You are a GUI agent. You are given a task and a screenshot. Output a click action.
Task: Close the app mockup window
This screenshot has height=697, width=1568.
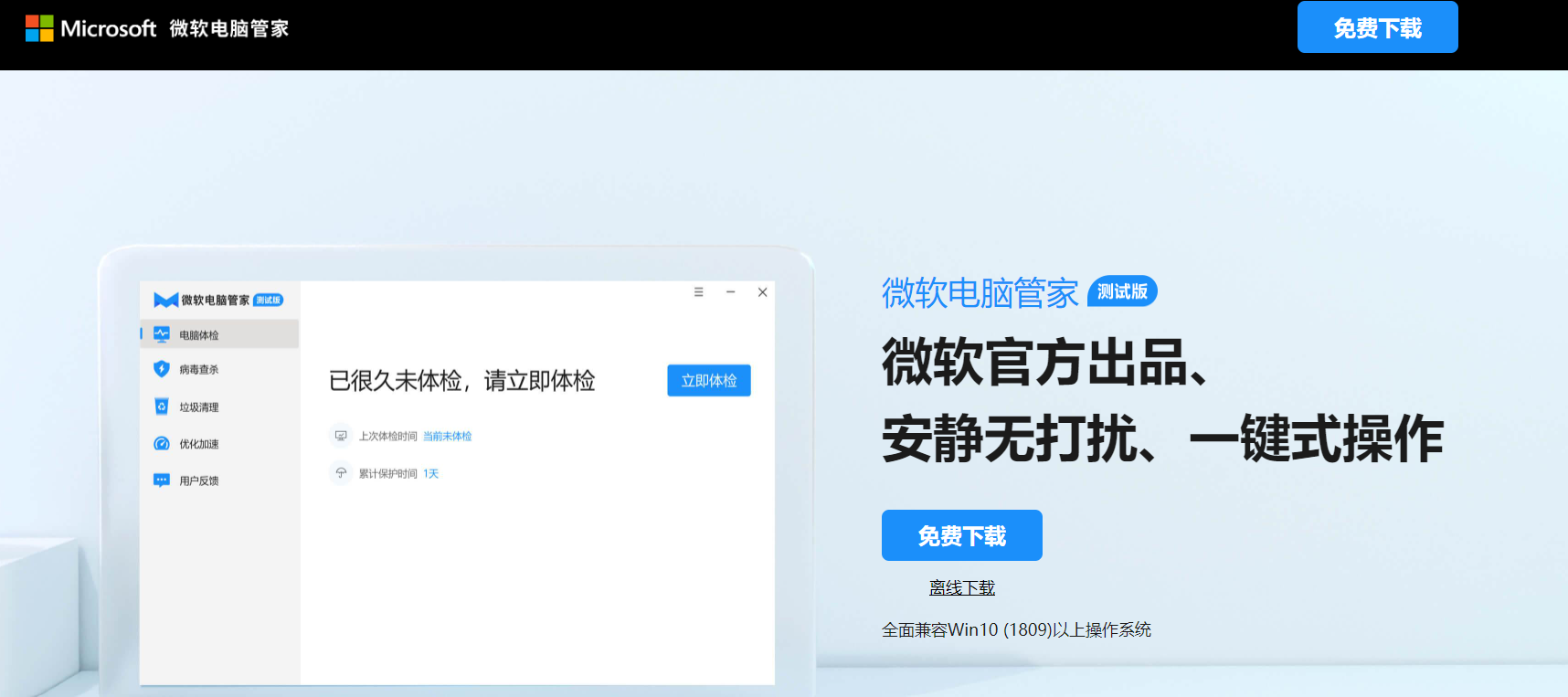coord(763,292)
